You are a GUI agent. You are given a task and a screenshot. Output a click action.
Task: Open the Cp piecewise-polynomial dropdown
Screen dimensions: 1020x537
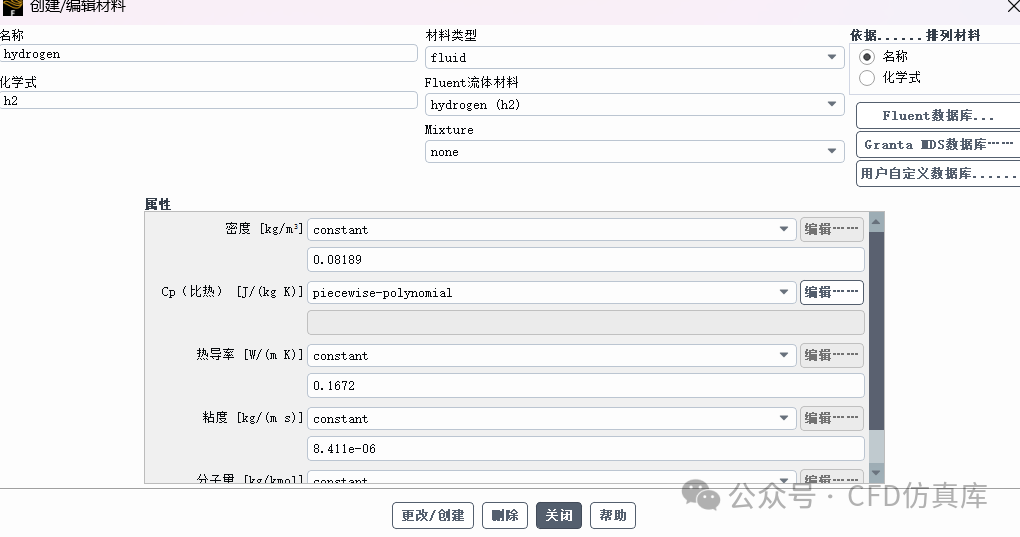tap(552, 292)
